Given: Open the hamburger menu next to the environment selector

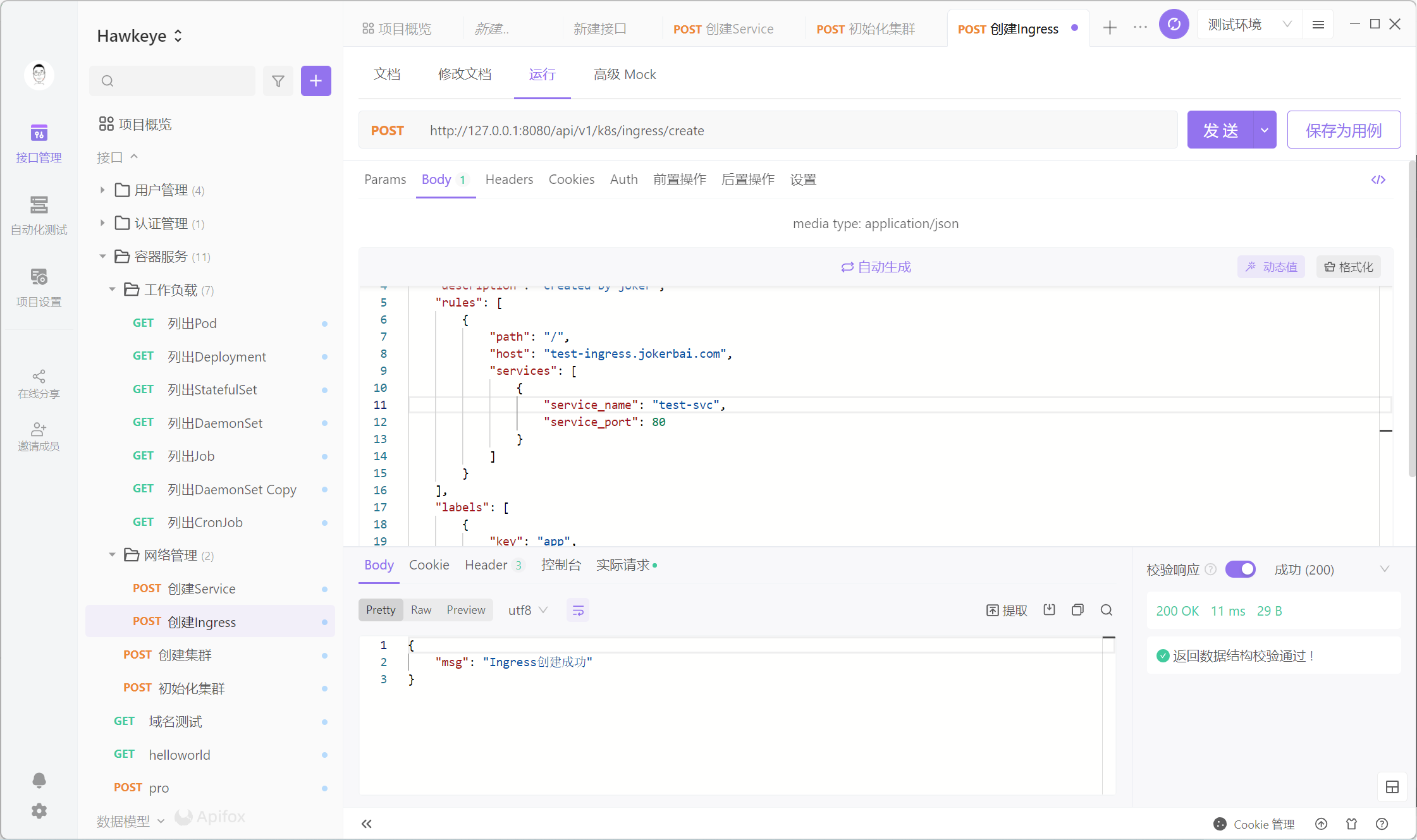Looking at the screenshot, I should pyautogui.click(x=1318, y=25).
